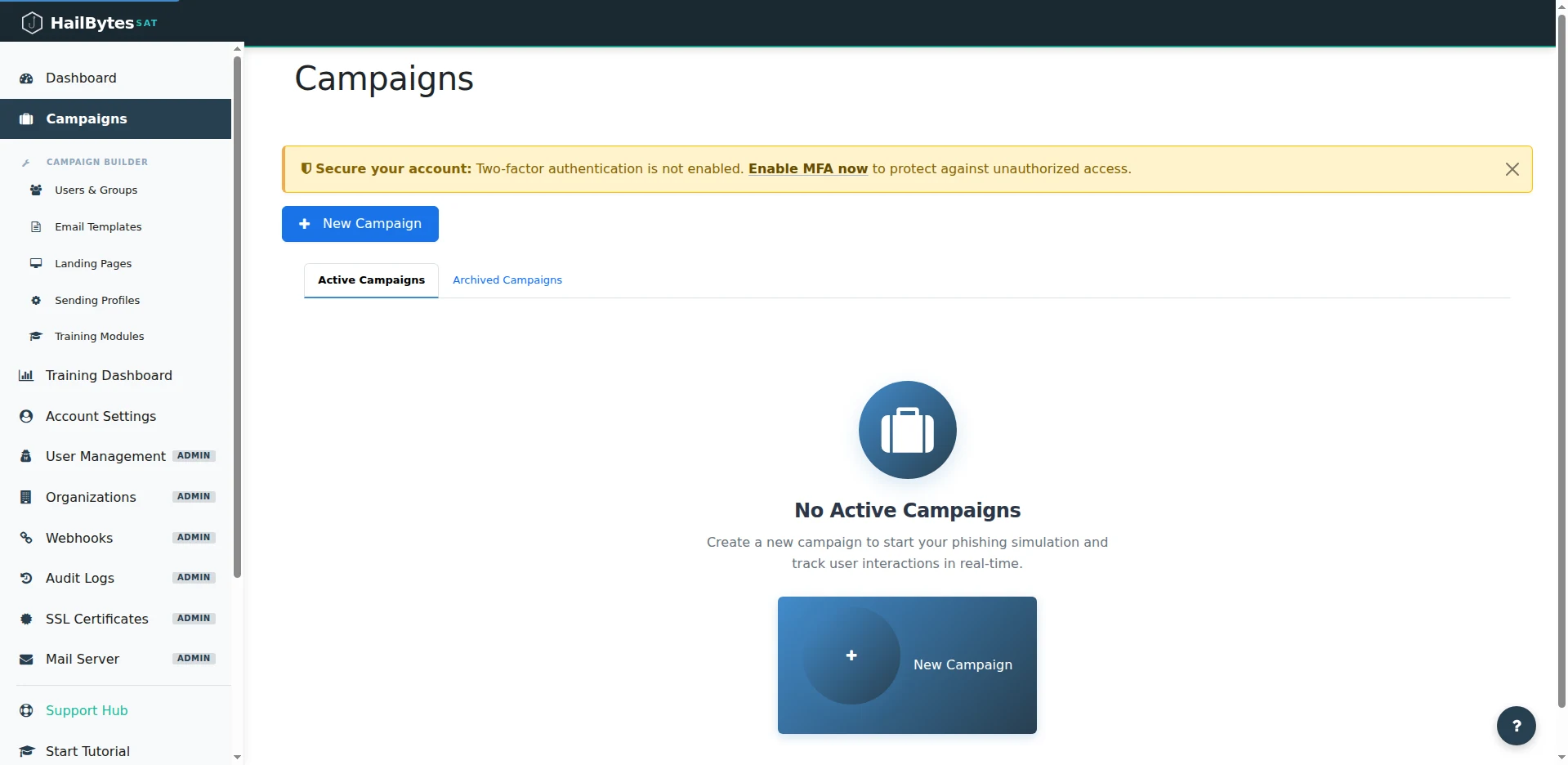
Task: Select the Campaigns briefcase icon
Action: point(25,119)
